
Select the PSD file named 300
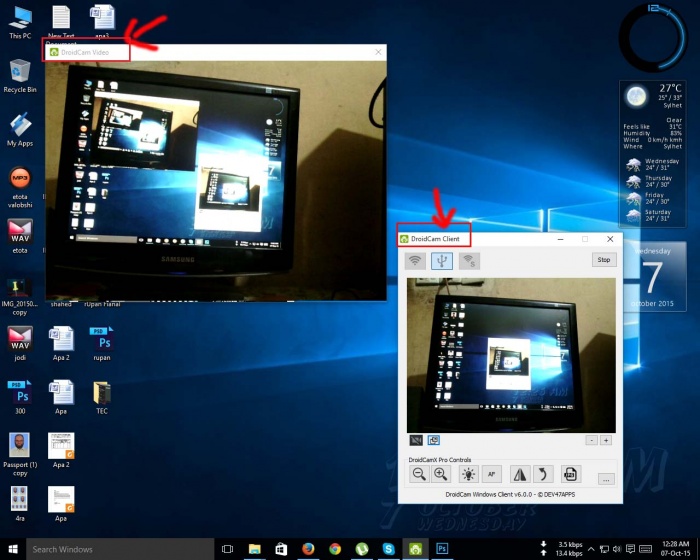[x=20, y=397]
